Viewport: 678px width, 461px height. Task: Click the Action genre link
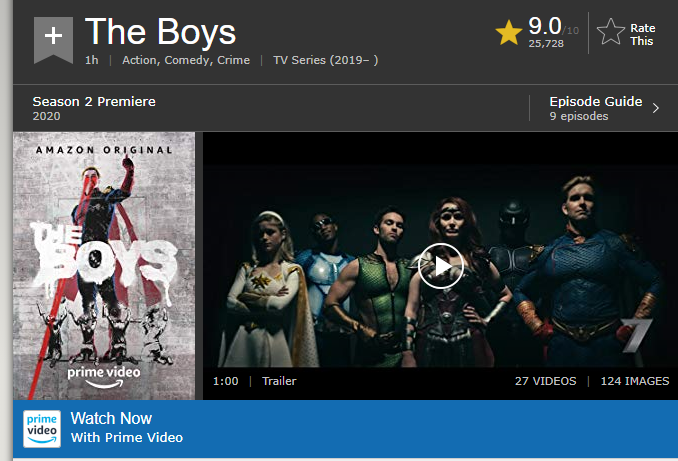pyautogui.click(x=138, y=60)
